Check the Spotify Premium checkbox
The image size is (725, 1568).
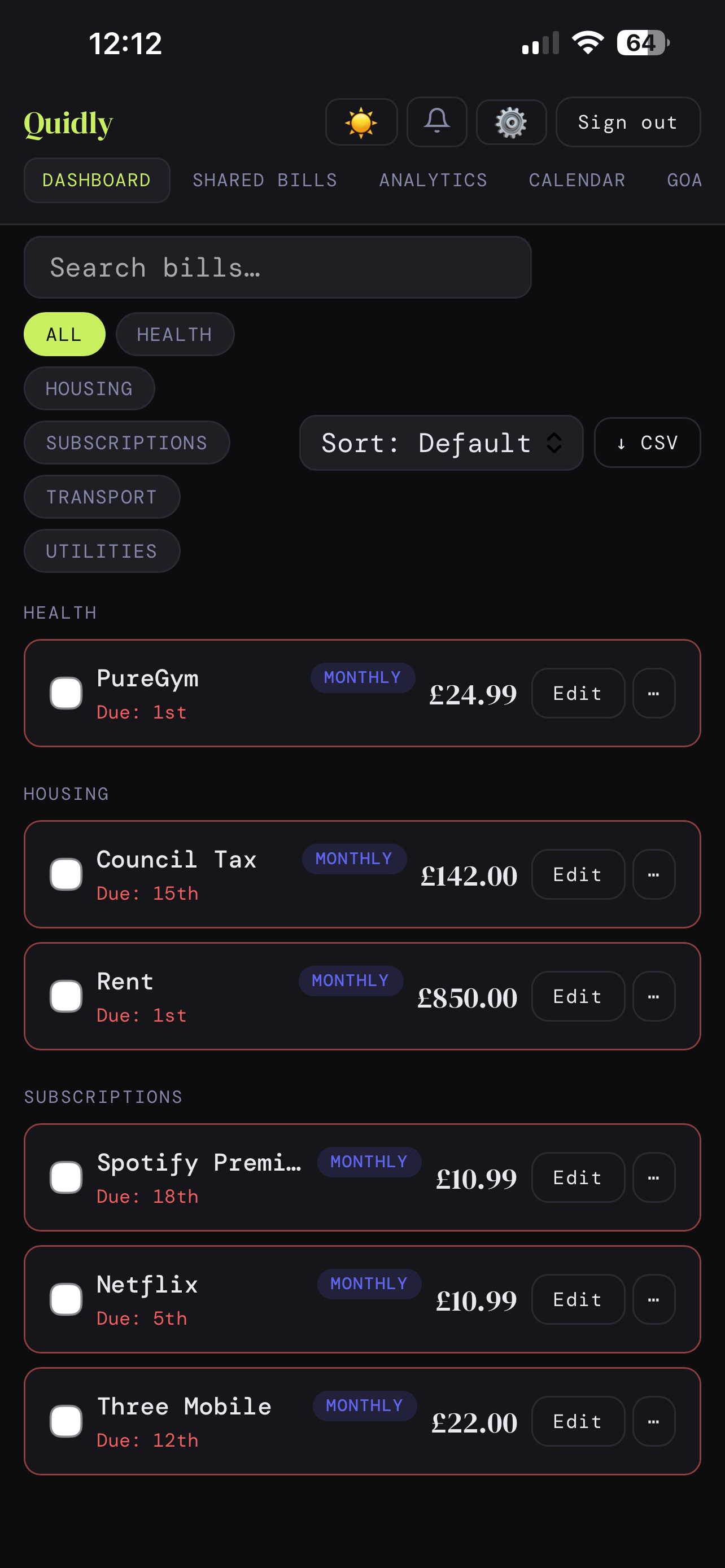click(x=65, y=1177)
